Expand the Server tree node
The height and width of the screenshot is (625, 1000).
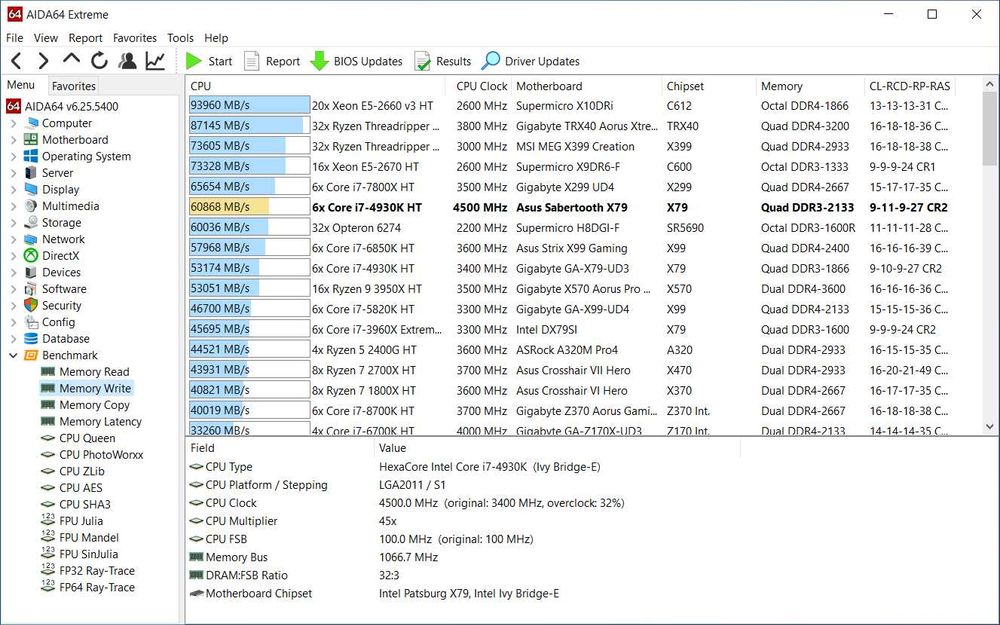pos(13,173)
